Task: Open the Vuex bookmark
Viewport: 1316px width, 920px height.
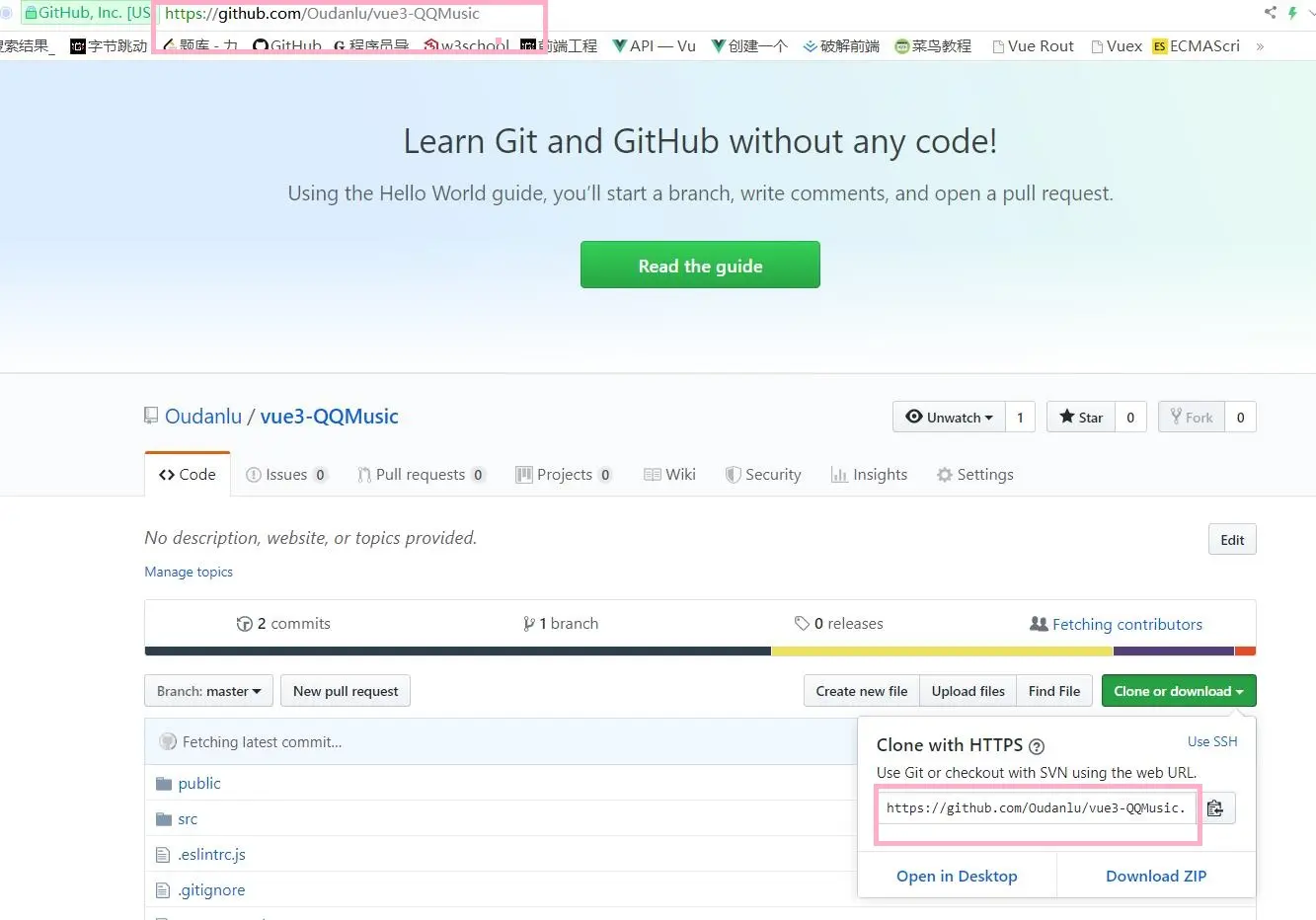Action: pyautogui.click(x=1117, y=46)
